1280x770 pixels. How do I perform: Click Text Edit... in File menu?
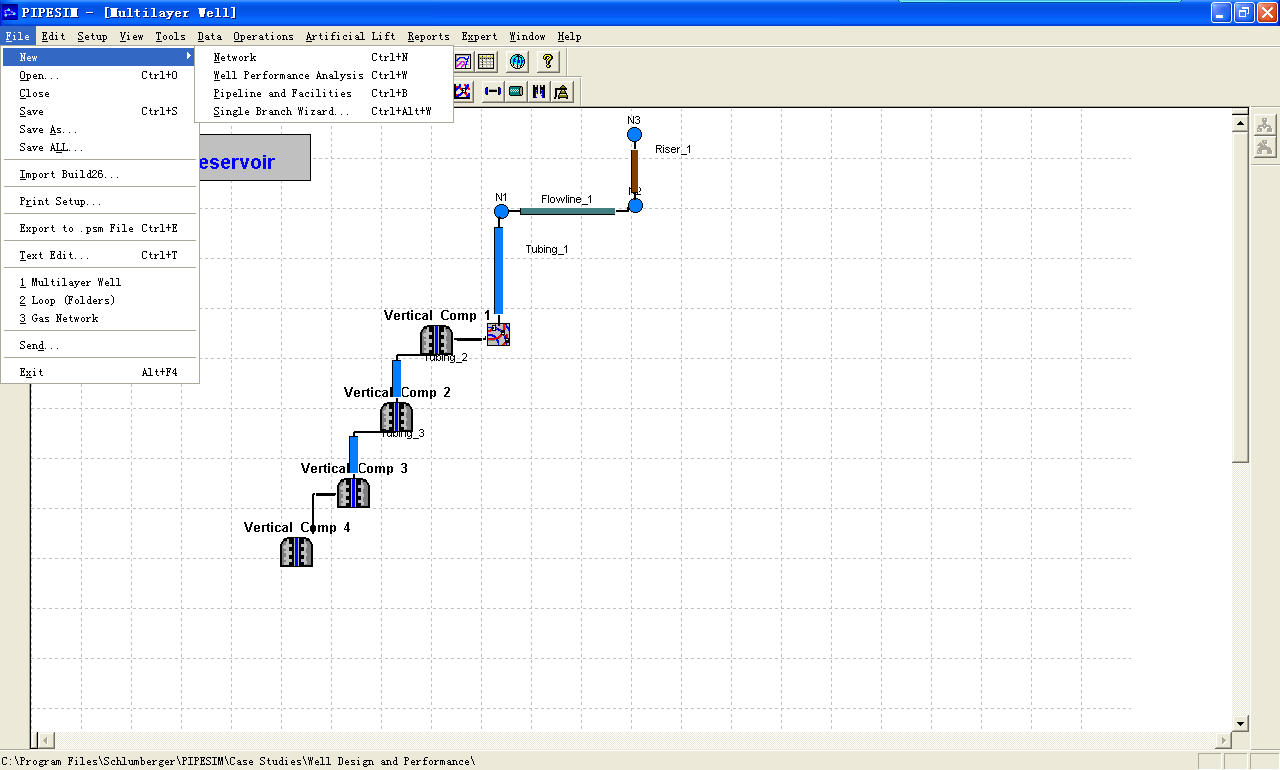[100, 255]
